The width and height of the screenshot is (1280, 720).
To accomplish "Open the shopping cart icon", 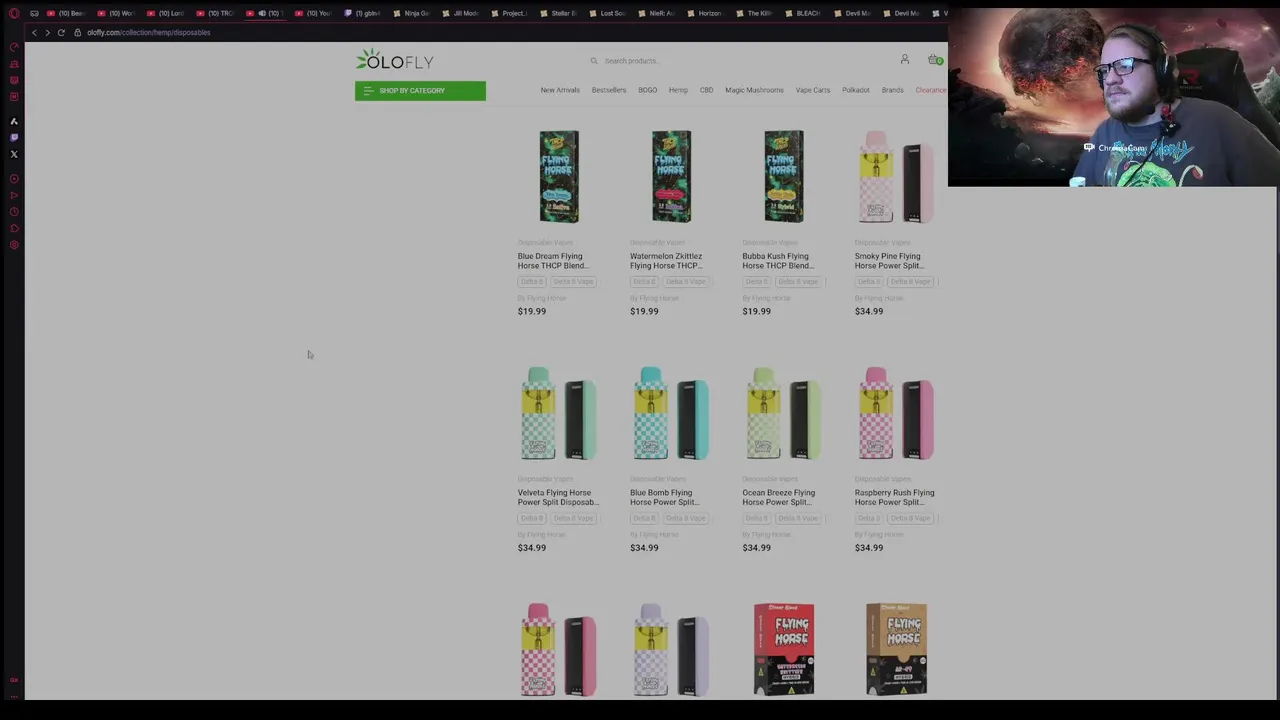I will pyautogui.click(x=934, y=60).
